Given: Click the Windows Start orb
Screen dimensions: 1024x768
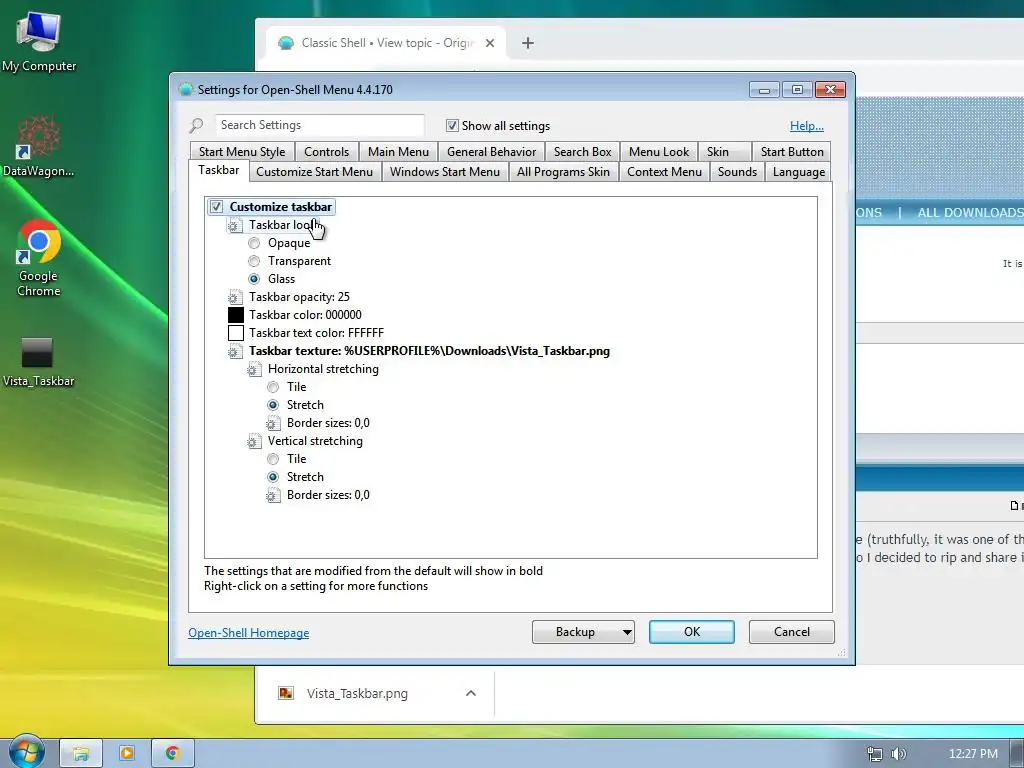Looking at the screenshot, I should click(25, 752).
